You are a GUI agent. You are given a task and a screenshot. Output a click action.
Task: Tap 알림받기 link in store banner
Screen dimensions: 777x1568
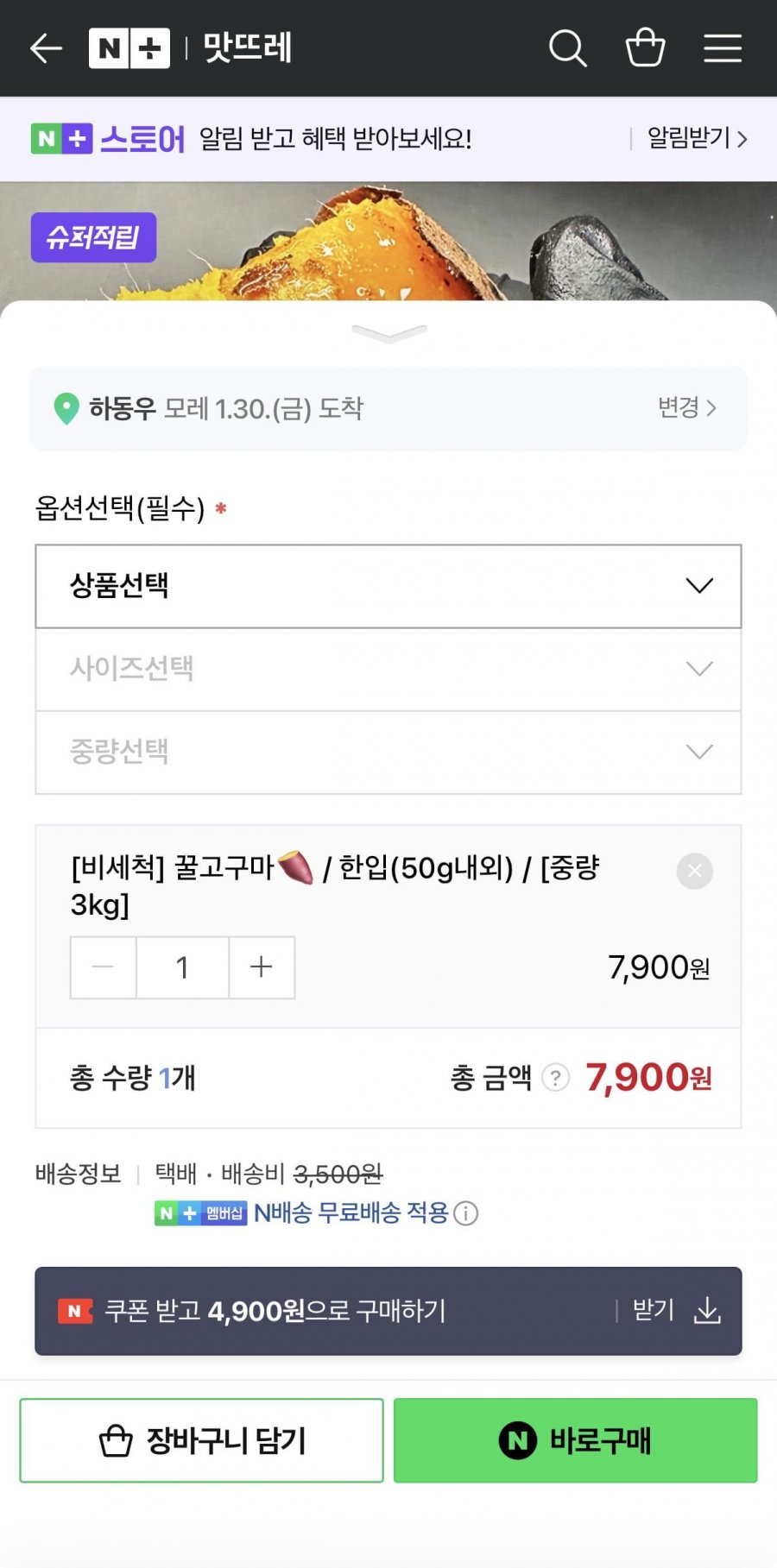696,138
